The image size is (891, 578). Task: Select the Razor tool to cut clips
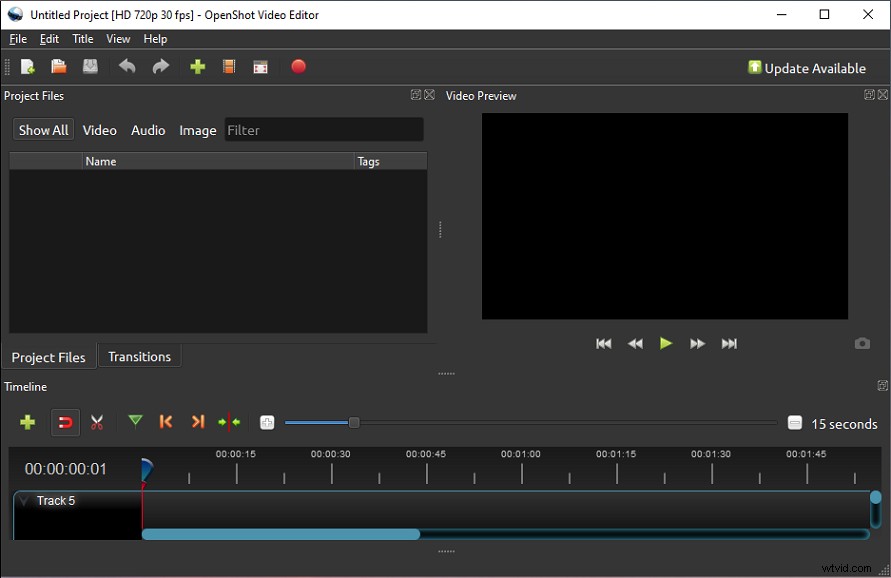(97, 422)
